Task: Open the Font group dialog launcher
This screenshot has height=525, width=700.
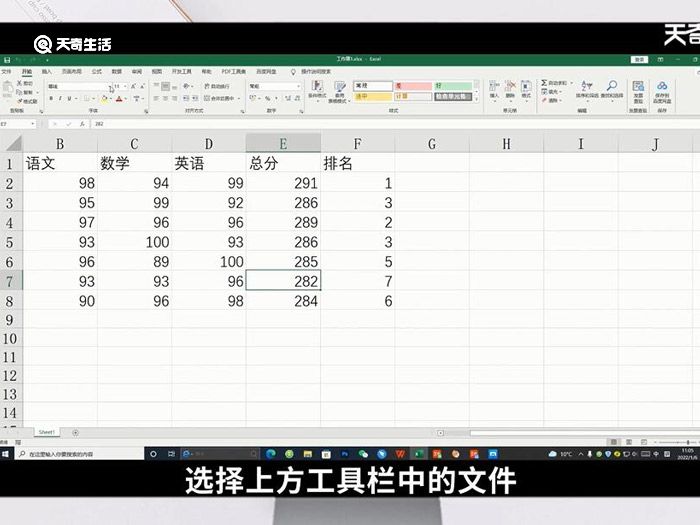Action: 146,111
